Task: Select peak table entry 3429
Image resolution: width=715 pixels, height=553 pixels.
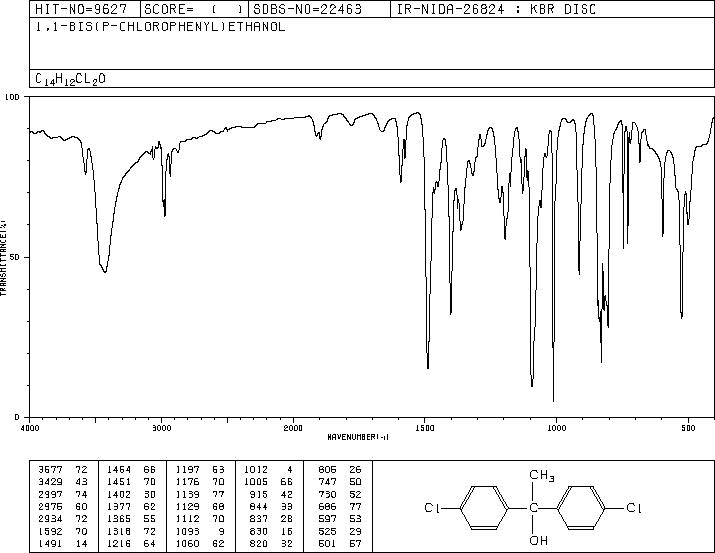Action: 50,482
